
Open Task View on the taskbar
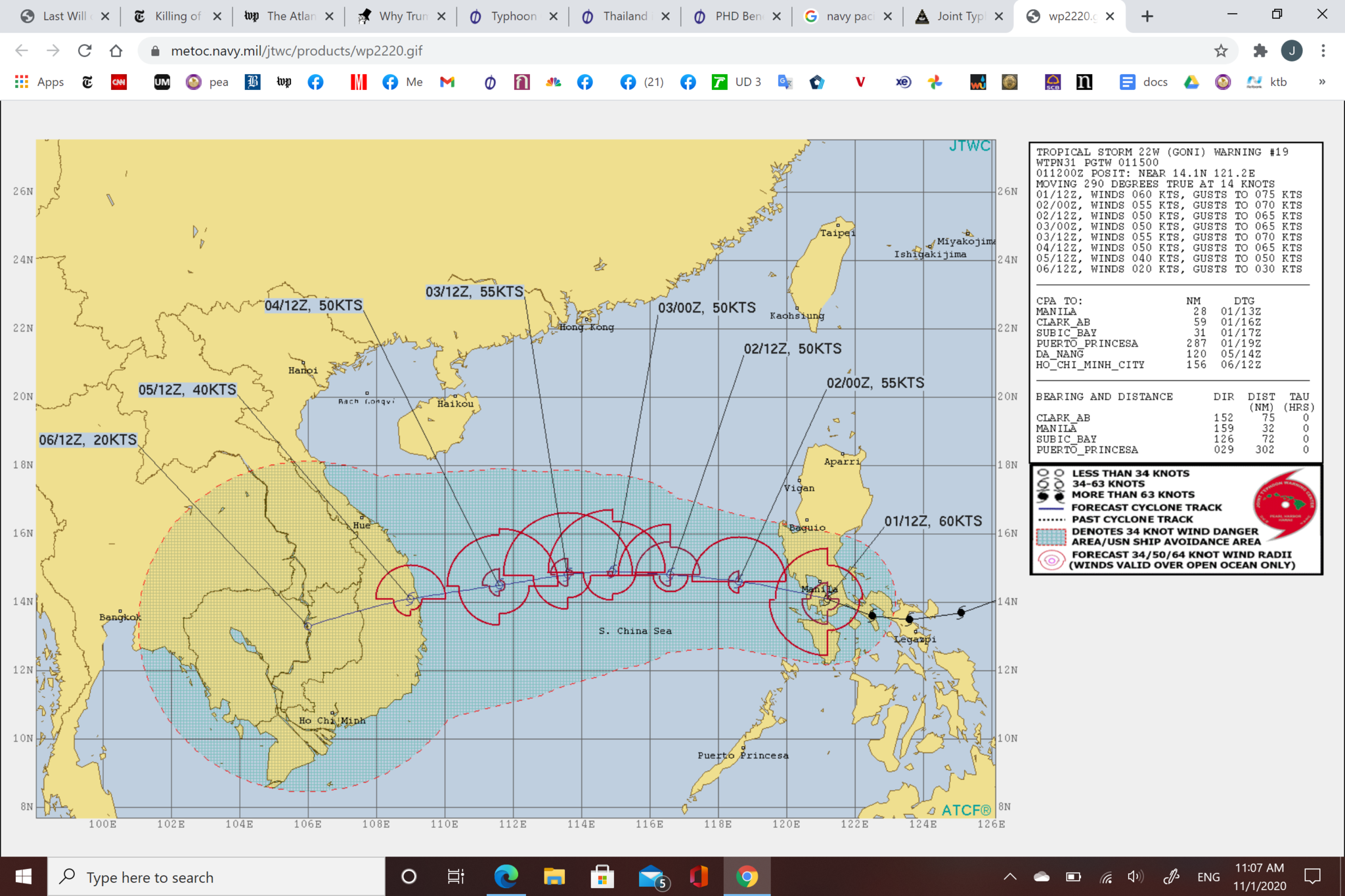pyautogui.click(x=456, y=876)
